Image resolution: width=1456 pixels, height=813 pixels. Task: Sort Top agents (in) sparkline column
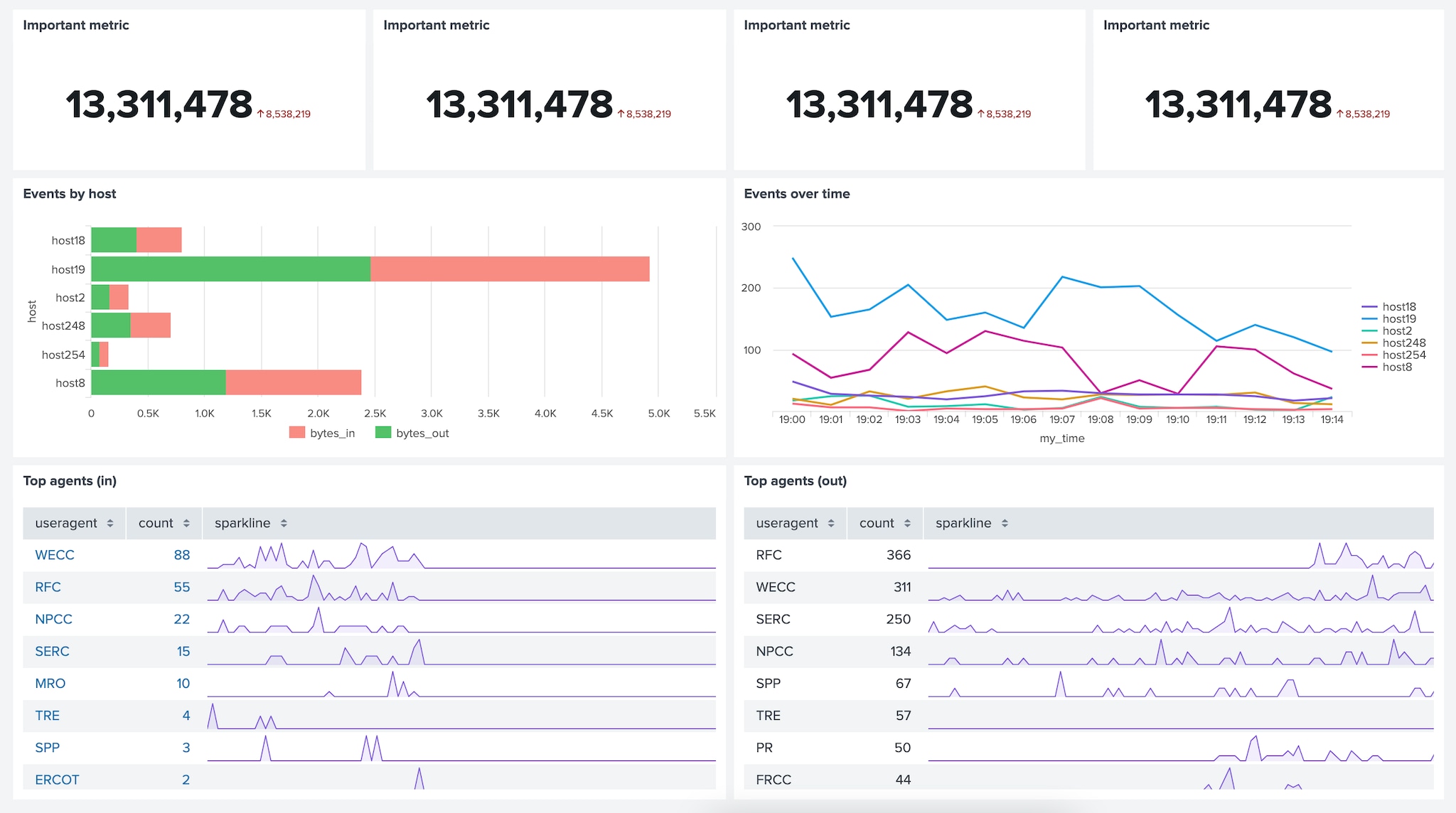point(250,523)
